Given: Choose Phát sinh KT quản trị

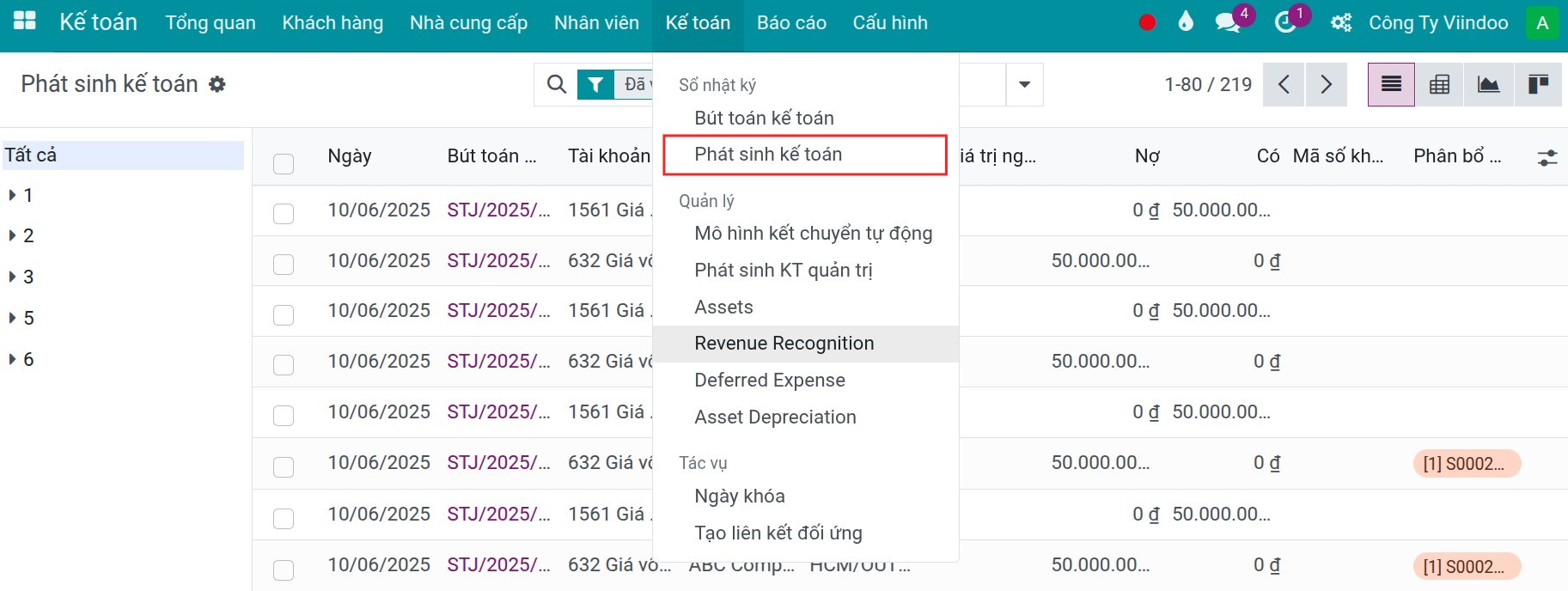Looking at the screenshot, I should tap(806, 270).
